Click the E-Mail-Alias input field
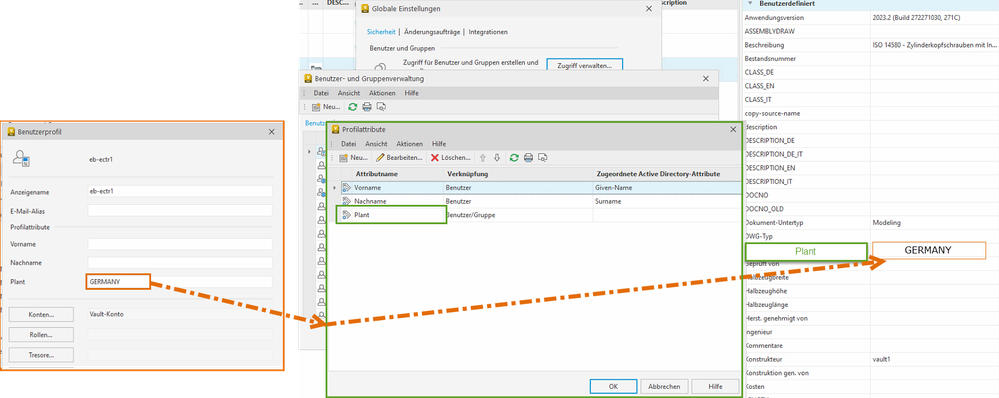This screenshot has width=999, height=398. [180, 210]
